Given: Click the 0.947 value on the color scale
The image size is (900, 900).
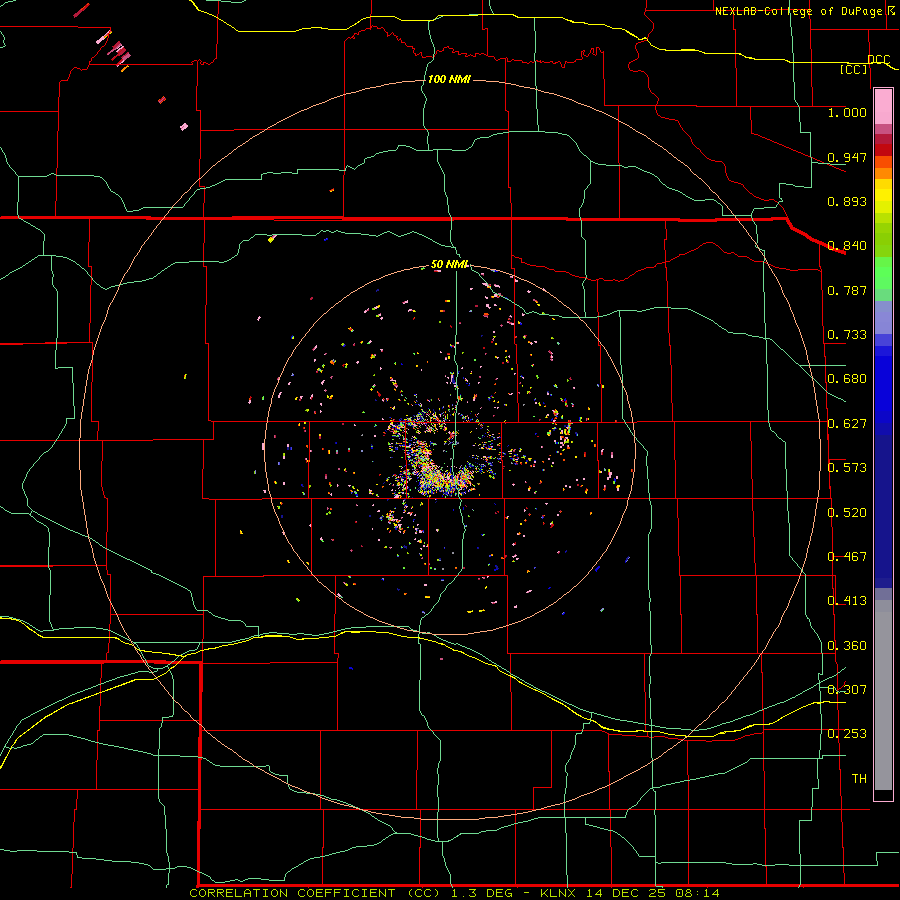Looking at the screenshot, I should click(x=847, y=157).
